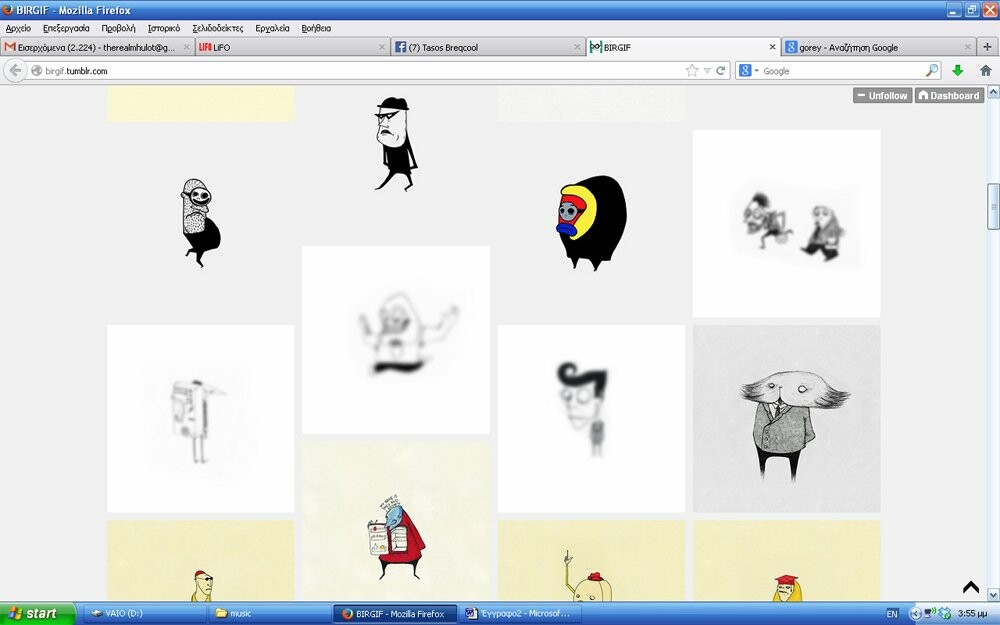
Task: Click the search magnifier icon
Action: [932, 71]
